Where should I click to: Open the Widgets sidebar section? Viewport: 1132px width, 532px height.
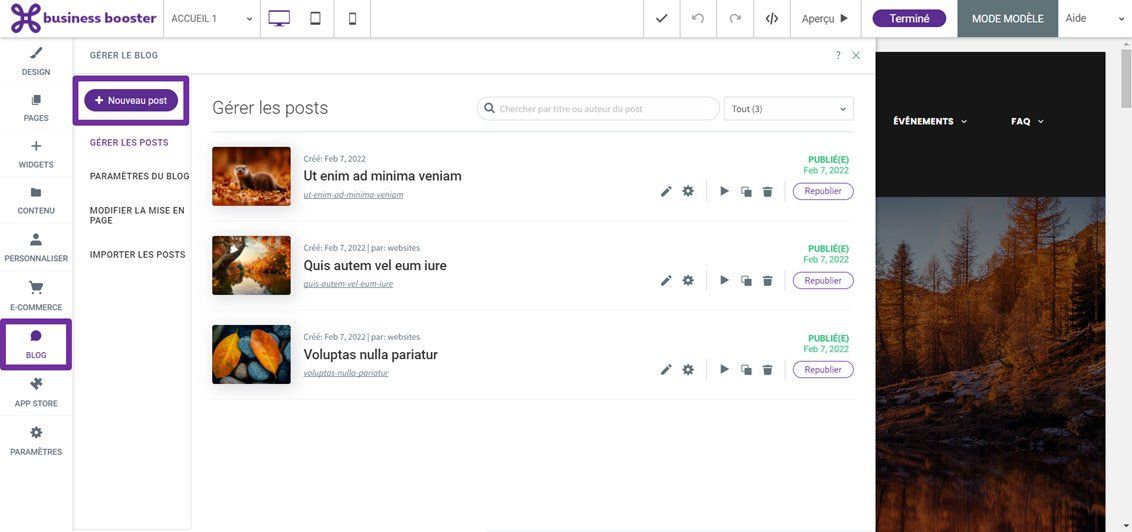click(x=36, y=154)
